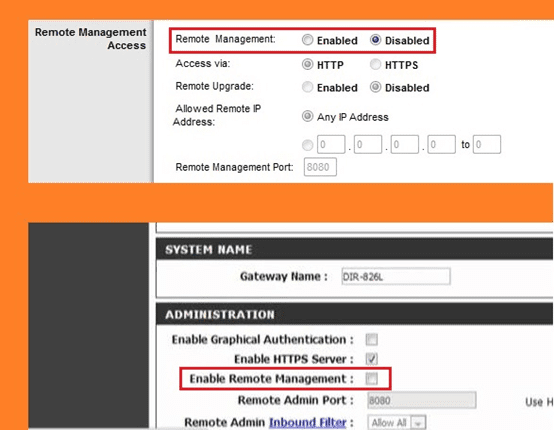Click third octet field of remote IP
554x430 pixels.
405,144
